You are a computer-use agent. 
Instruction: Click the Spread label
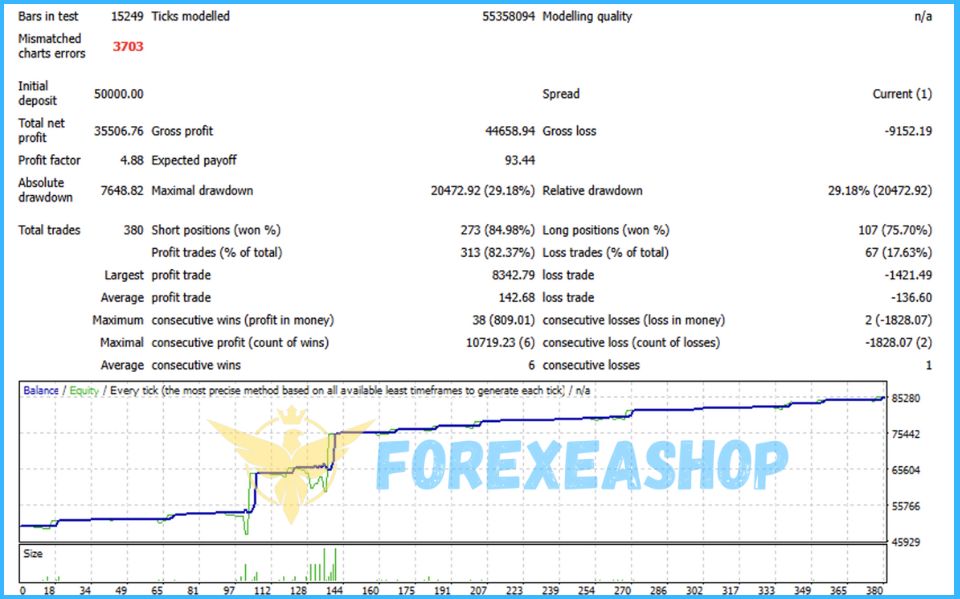(561, 94)
